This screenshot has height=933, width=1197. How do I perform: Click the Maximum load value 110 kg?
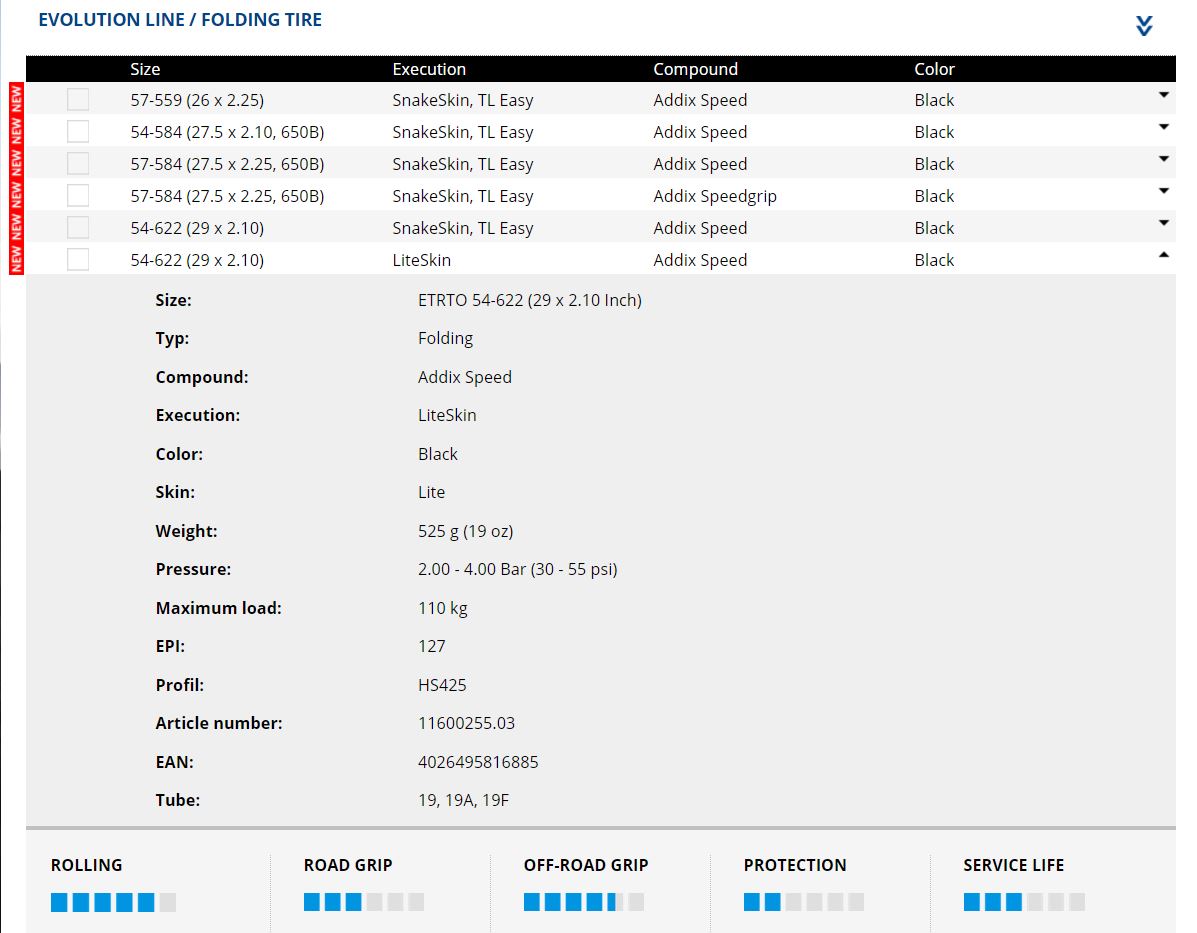tap(443, 609)
